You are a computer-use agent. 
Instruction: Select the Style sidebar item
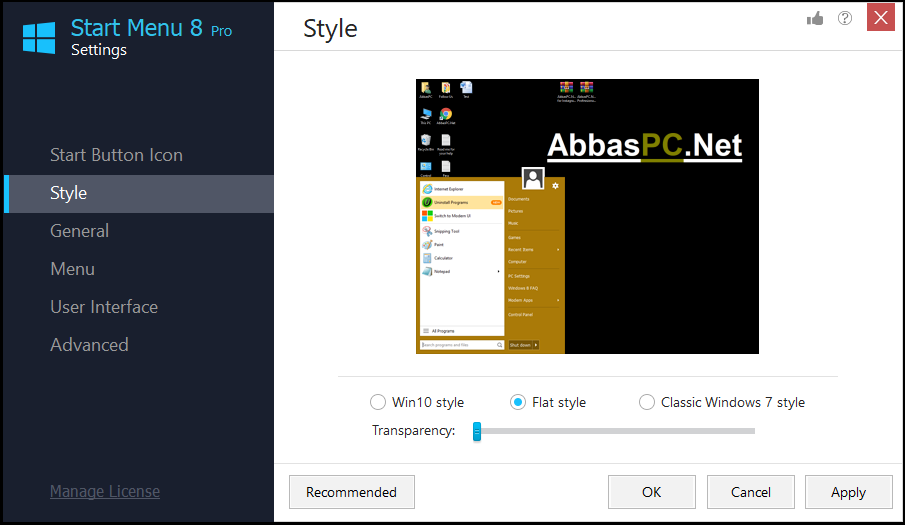139,194
